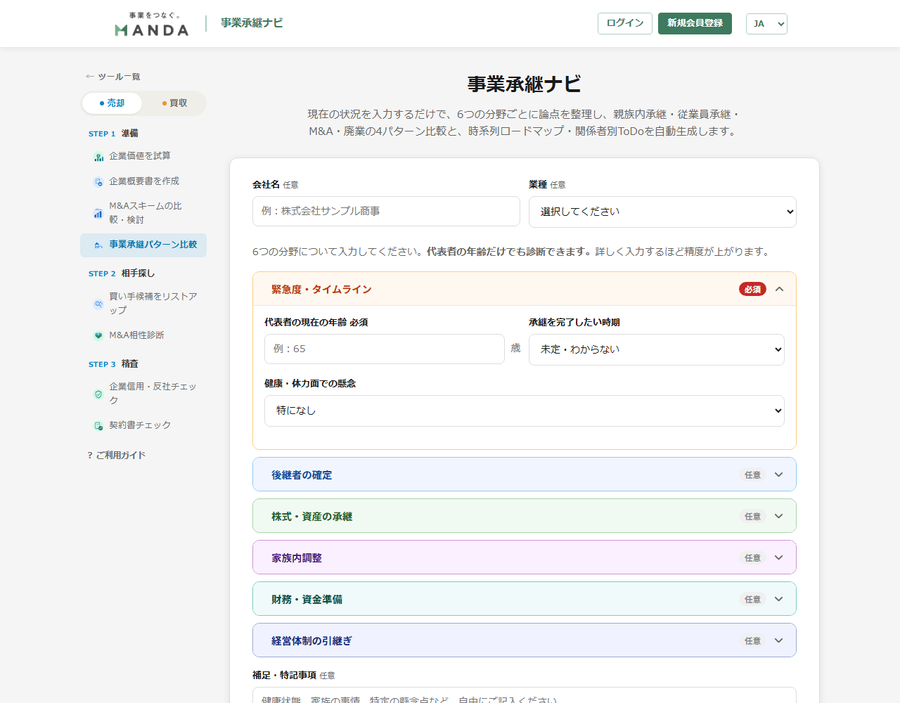Open 企業信用・反社チェック in the sidebar
900x703 pixels.
pos(143,394)
